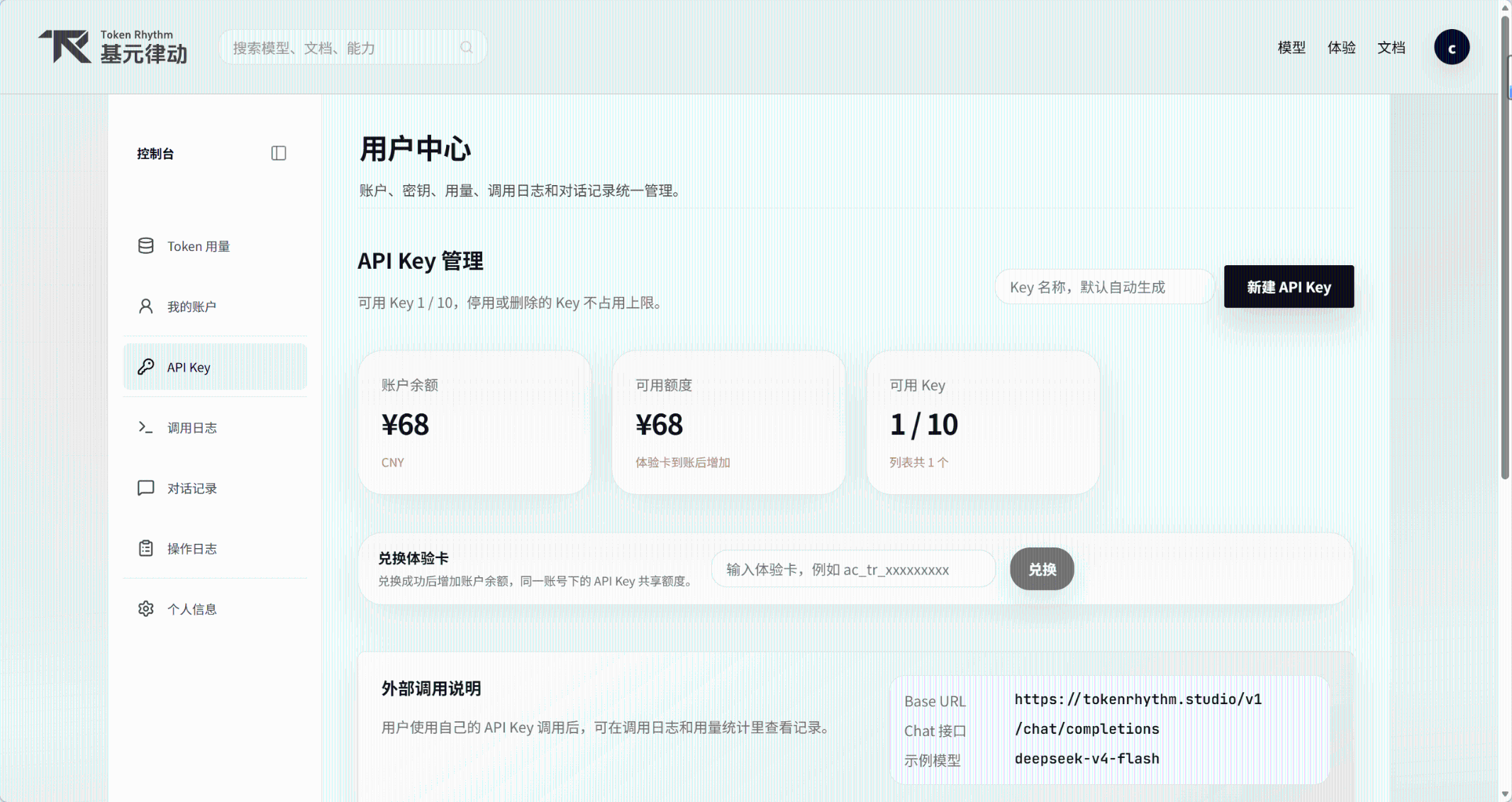
Task: Click the page vertical scrollbar thumb
Action: coord(1505,248)
